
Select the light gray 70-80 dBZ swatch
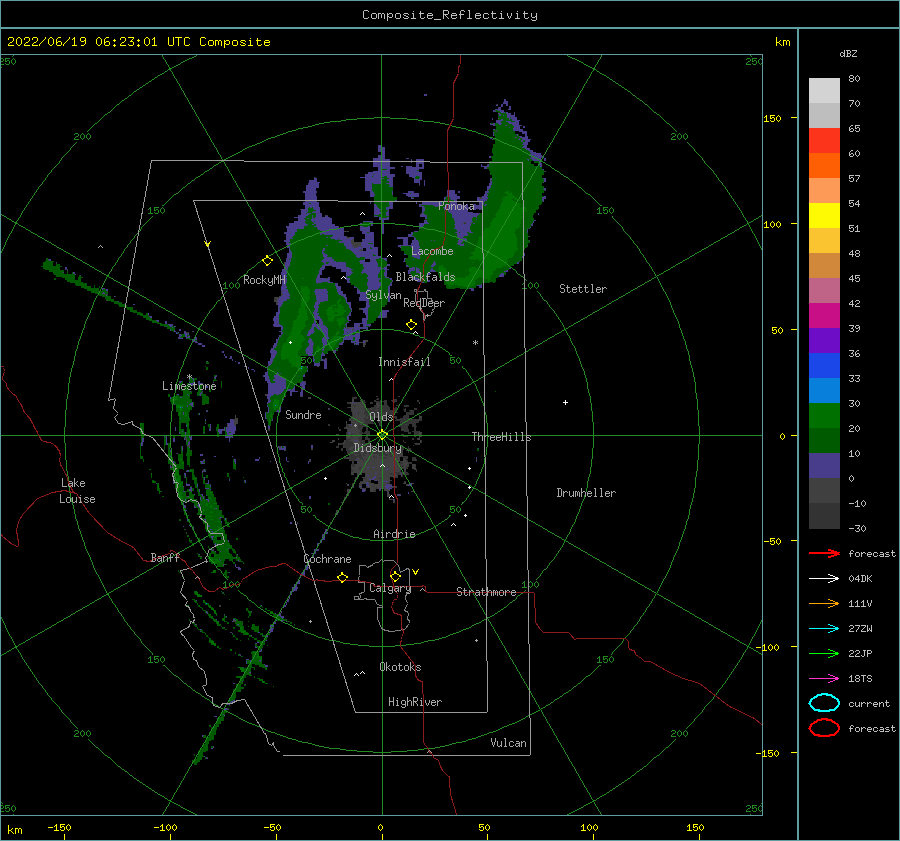(x=824, y=91)
